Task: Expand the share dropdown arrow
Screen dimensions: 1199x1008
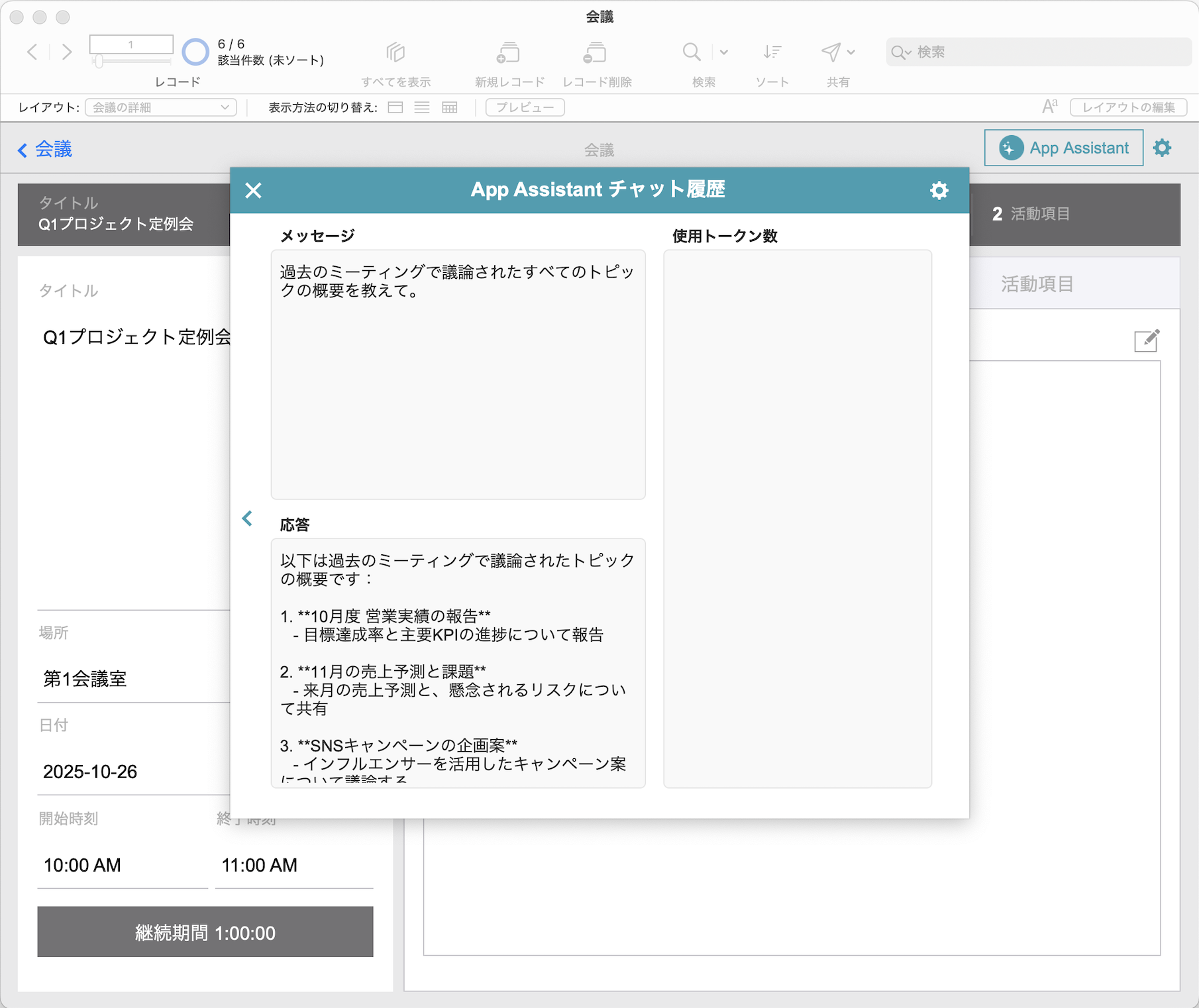Action: [851, 52]
